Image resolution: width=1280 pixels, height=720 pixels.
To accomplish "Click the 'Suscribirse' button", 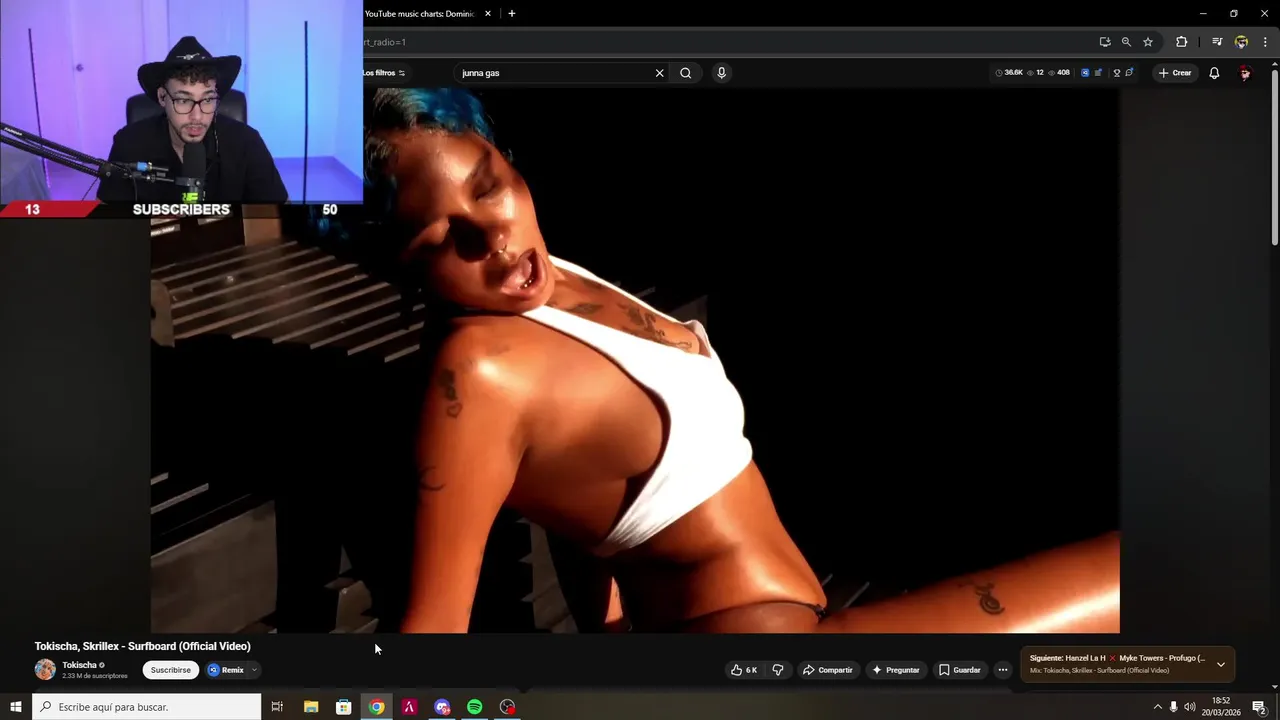I will 171,670.
